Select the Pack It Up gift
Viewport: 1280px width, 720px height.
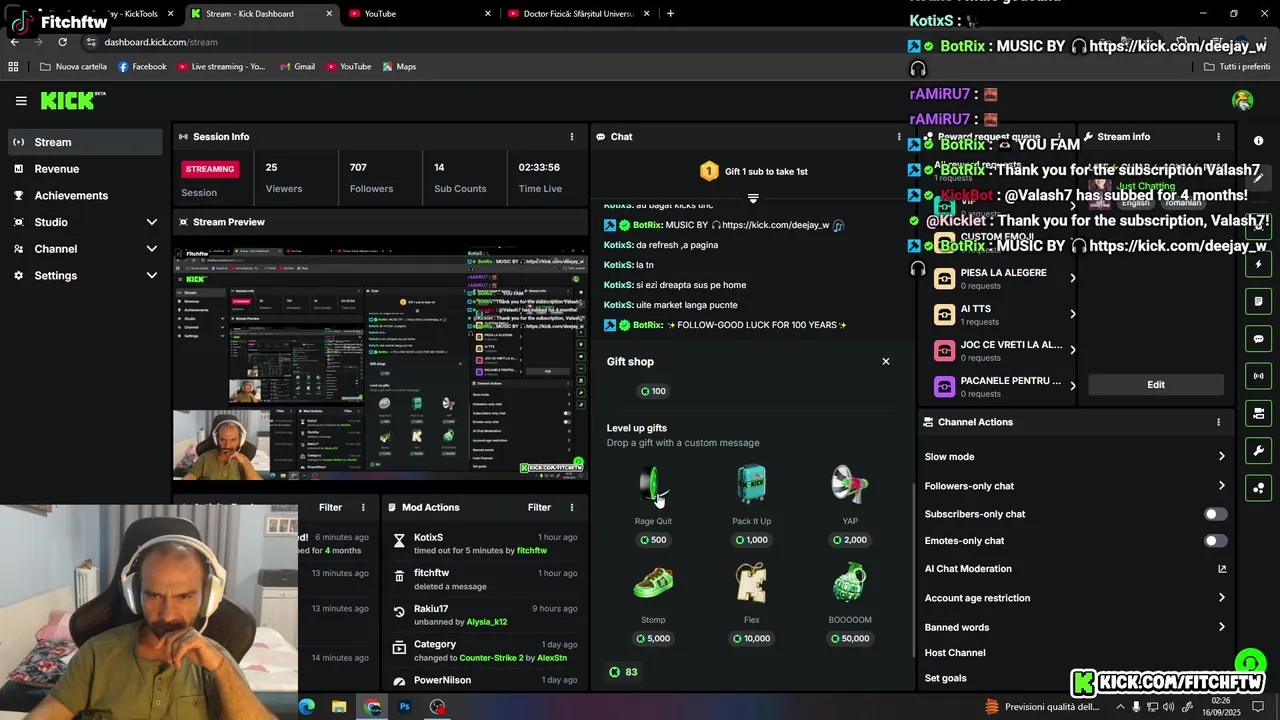tap(751, 505)
